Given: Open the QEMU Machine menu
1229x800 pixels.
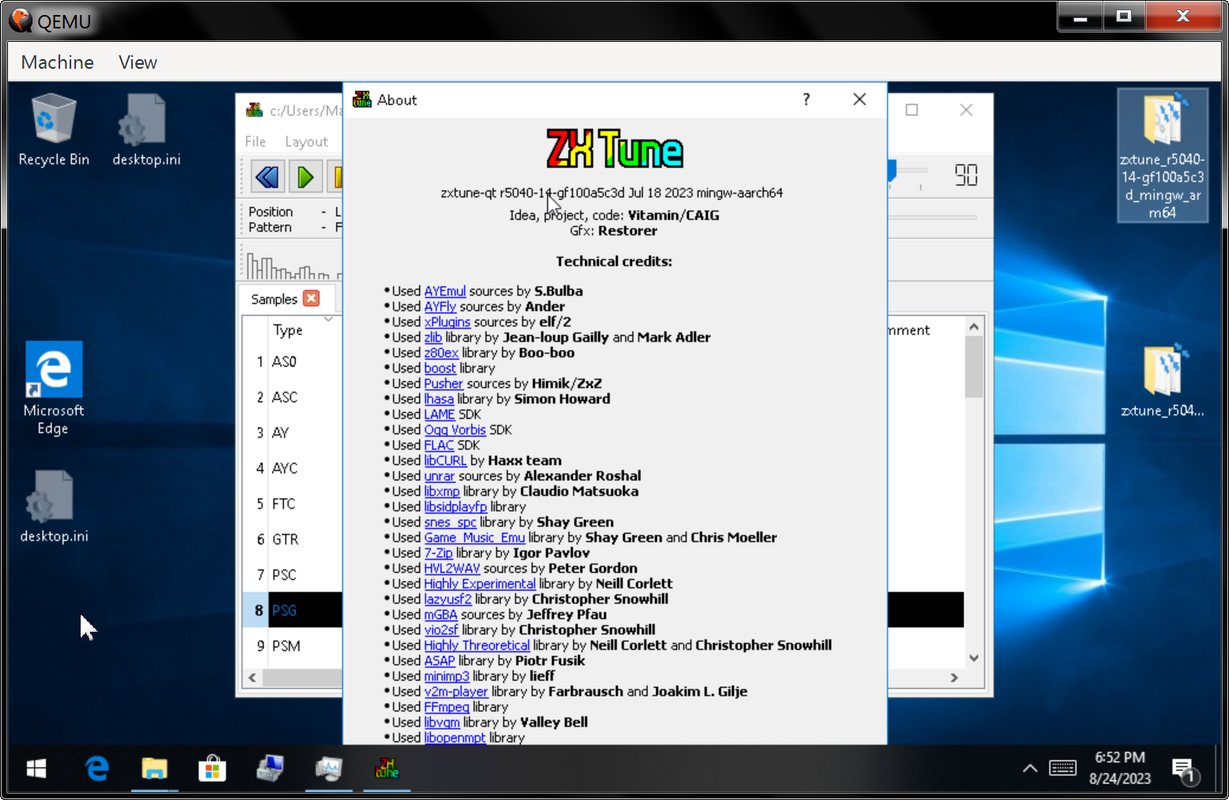Looking at the screenshot, I should pyautogui.click(x=57, y=62).
